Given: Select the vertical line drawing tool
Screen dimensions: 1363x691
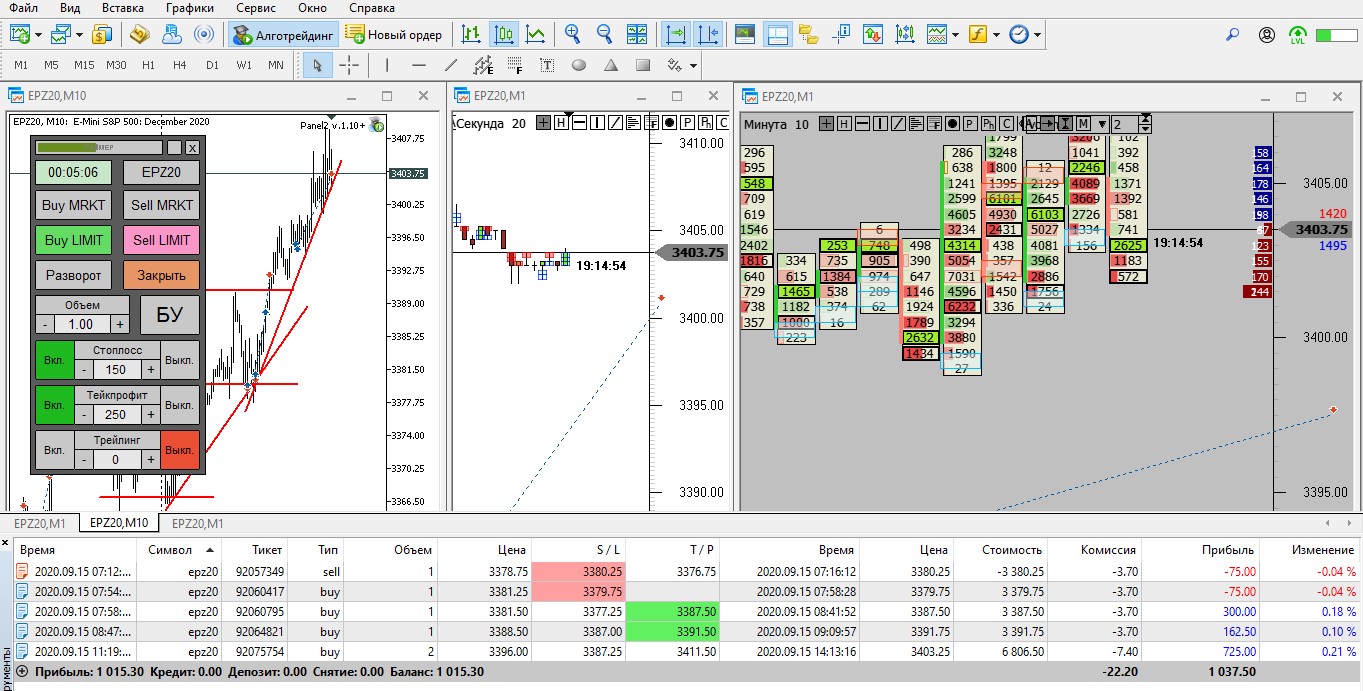Looking at the screenshot, I should (x=387, y=65).
